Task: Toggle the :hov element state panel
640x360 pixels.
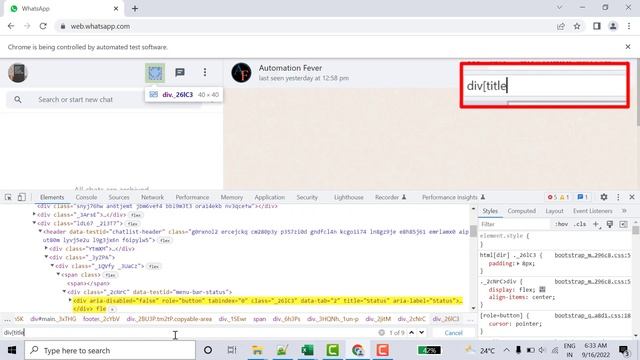Action: click(x=561, y=224)
